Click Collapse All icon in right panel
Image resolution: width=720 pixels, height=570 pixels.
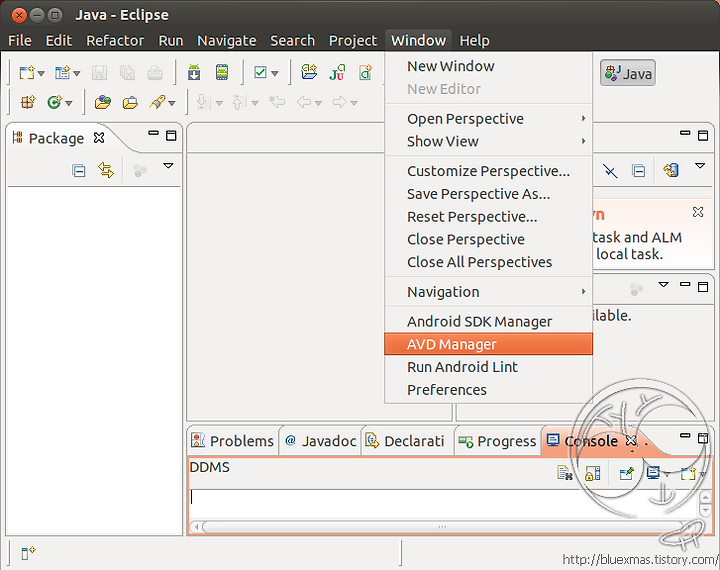tap(638, 171)
